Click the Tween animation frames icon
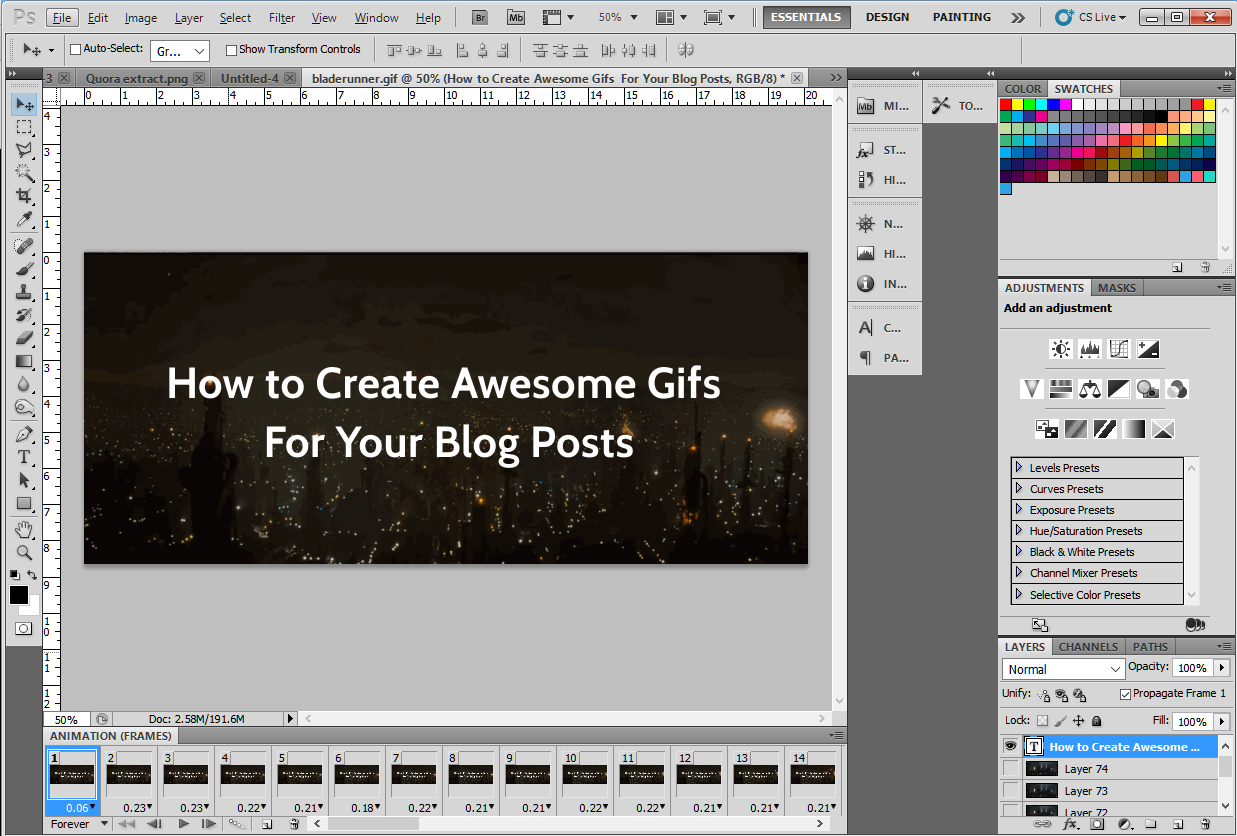 tap(237, 824)
